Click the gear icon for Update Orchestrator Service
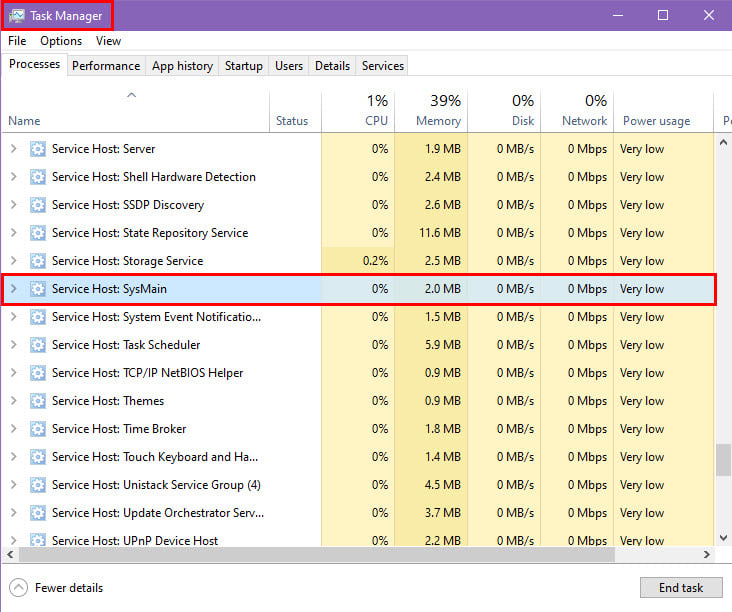This screenshot has width=732, height=612. tap(38, 513)
